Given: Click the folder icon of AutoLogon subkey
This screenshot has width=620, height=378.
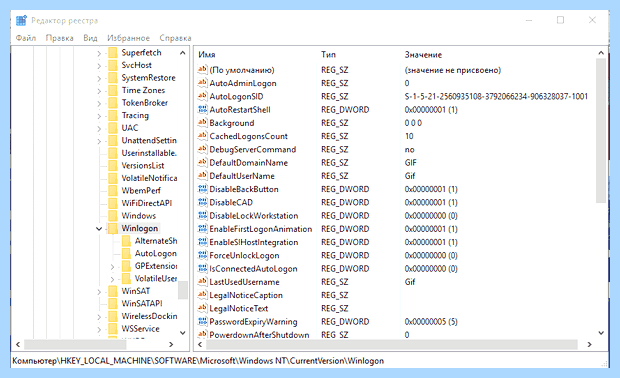Looking at the screenshot, I should click(126, 253).
